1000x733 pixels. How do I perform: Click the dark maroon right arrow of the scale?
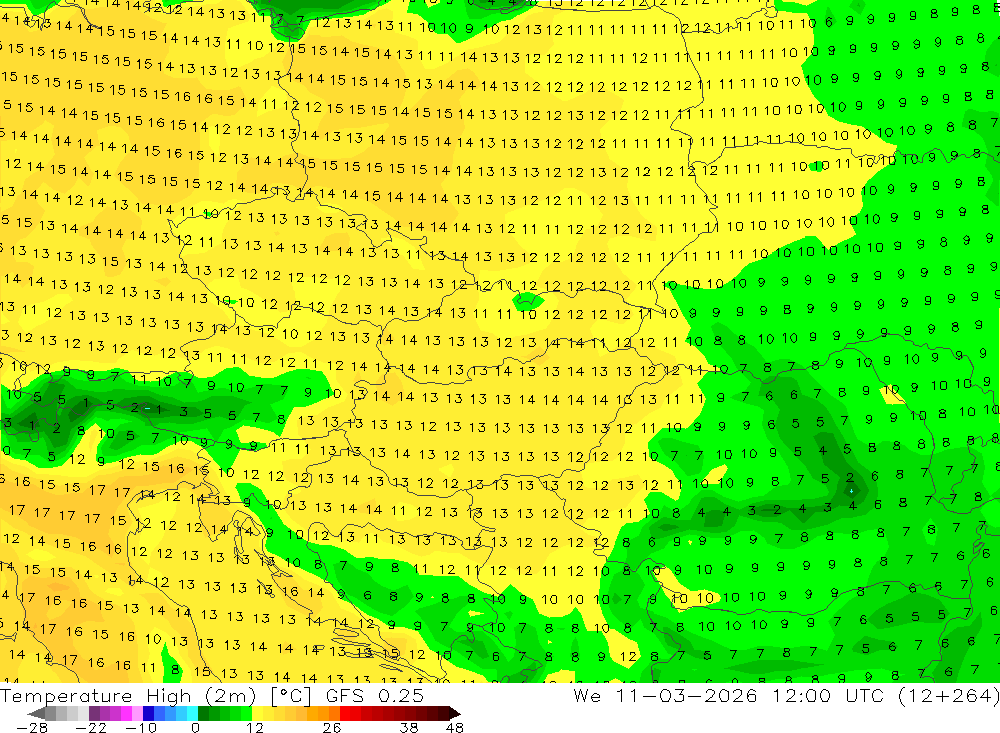[x=455, y=714]
